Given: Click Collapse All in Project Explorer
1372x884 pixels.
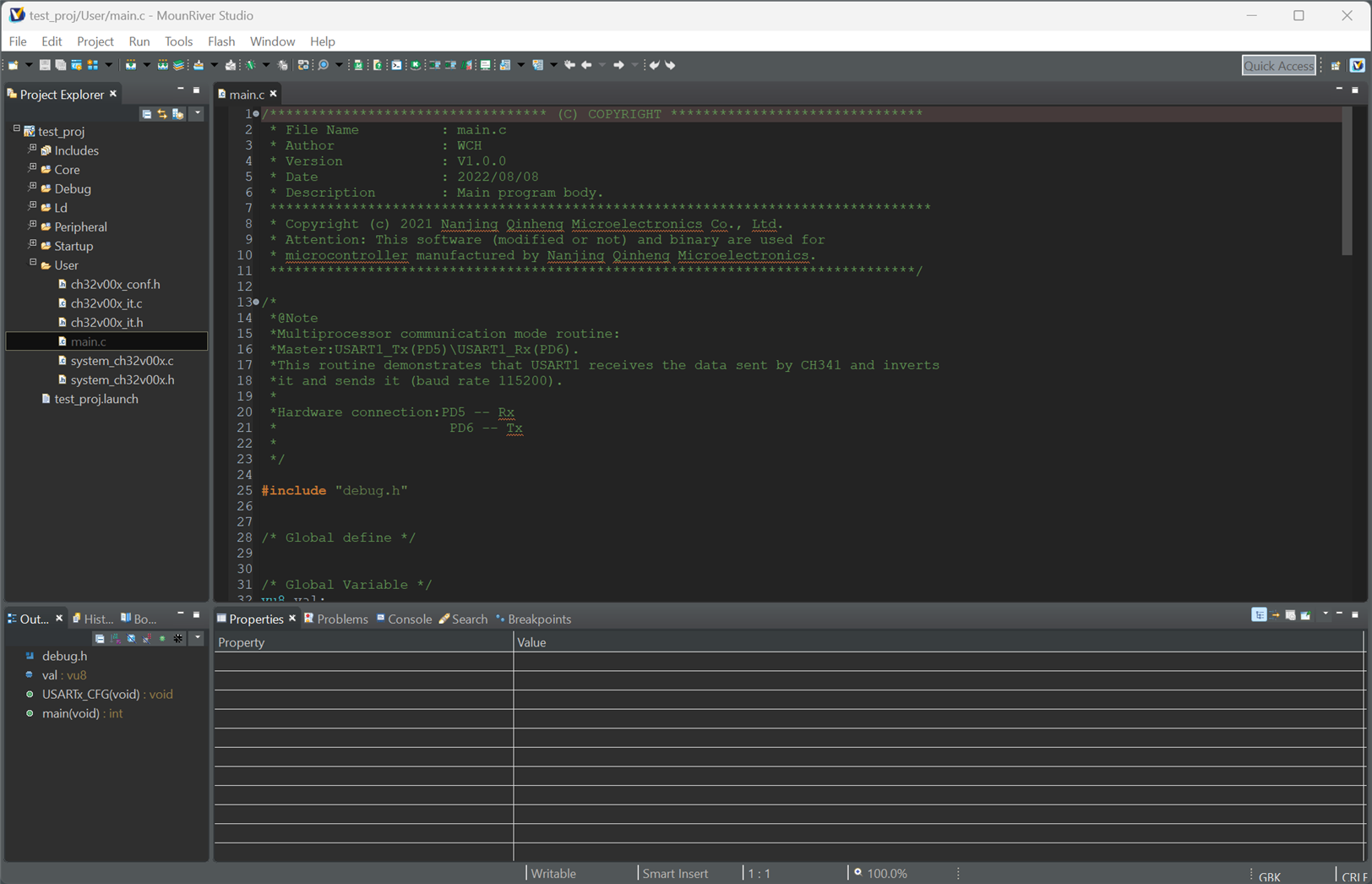Looking at the screenshot, I should point(146,114).
